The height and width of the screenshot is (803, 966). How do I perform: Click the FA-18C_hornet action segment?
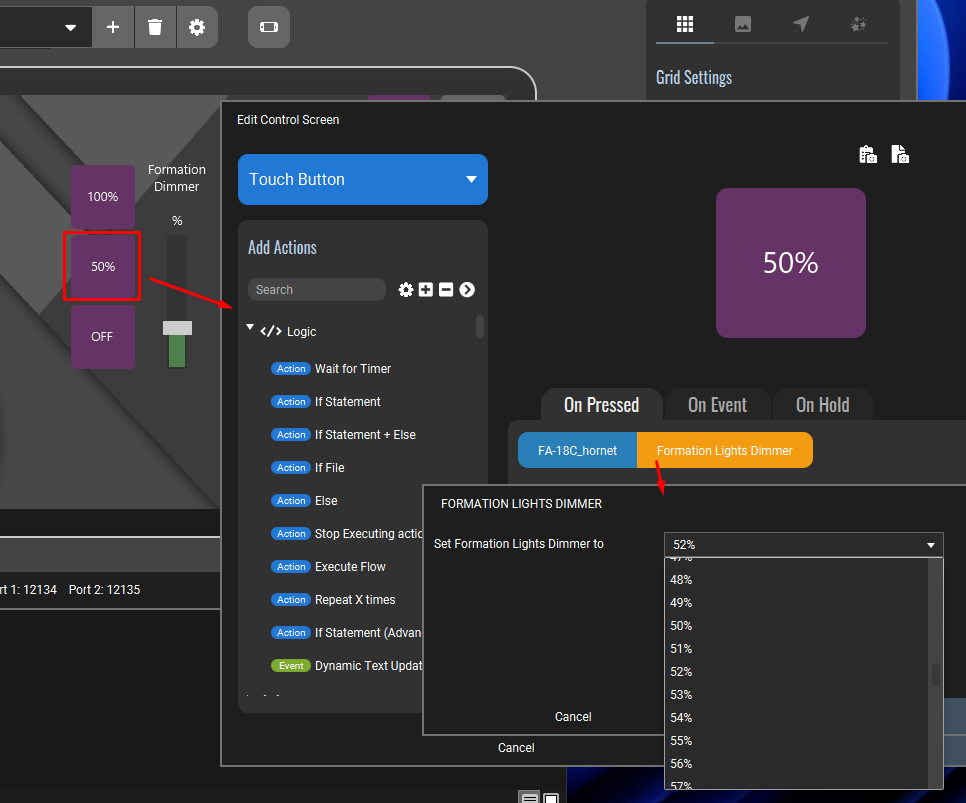click(x=577, y=450)
